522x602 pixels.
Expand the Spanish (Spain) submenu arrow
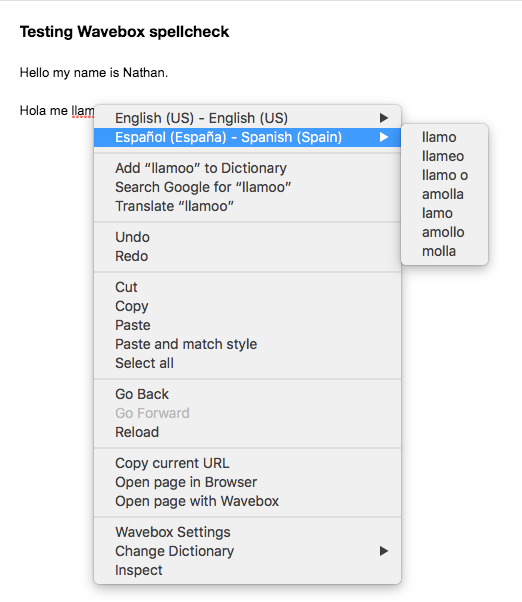(383, 137)
